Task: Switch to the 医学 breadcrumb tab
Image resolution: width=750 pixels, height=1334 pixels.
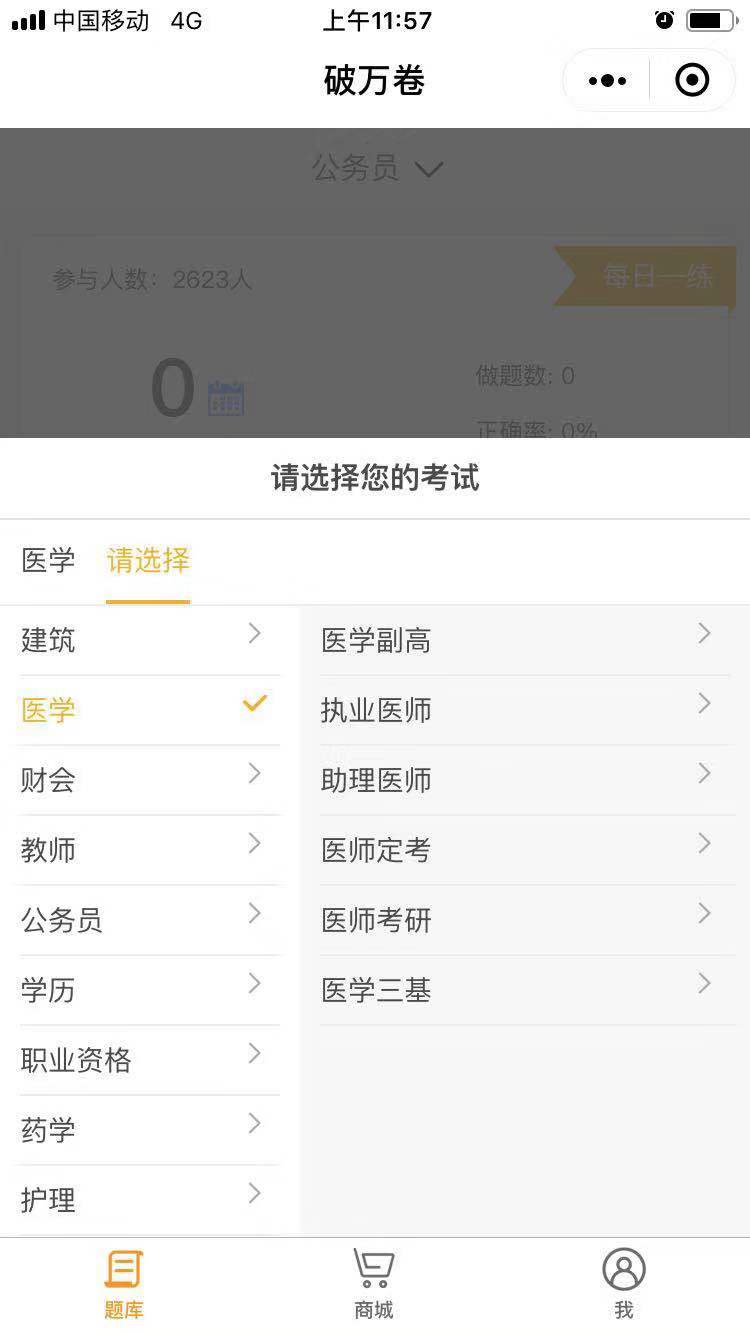Action: [x=48, y=560]
